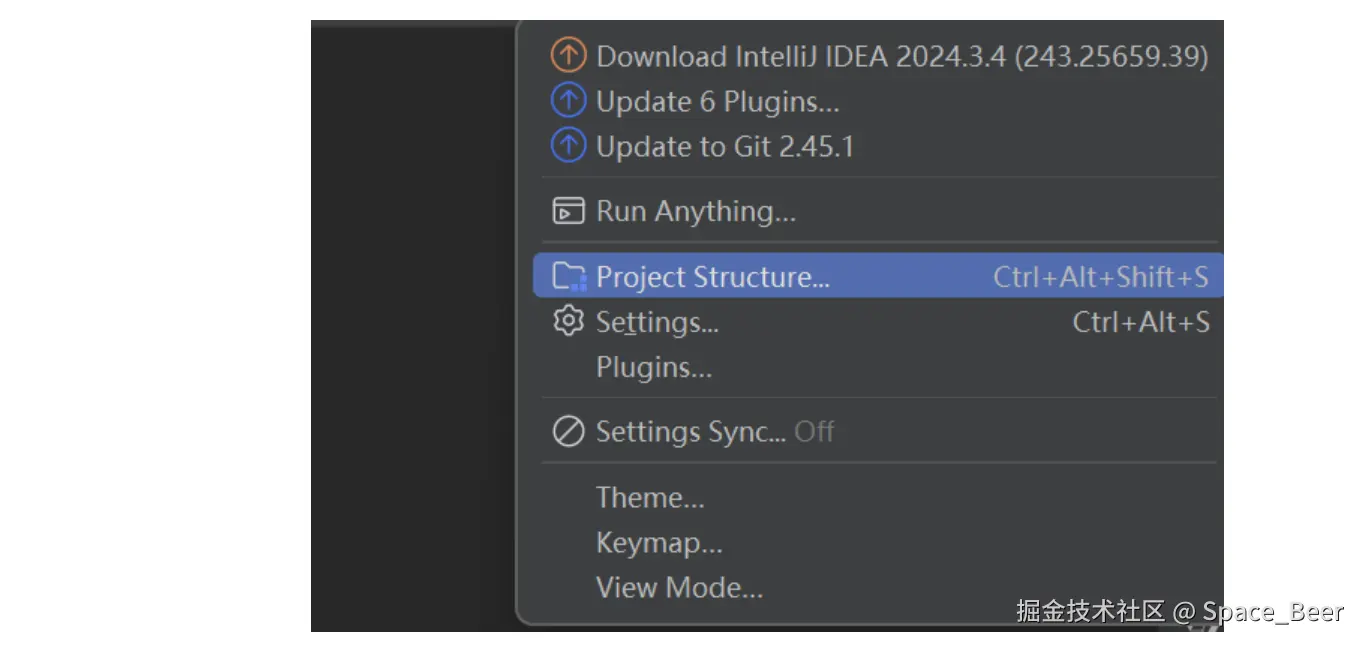Screen dimensions: 1363x646
Task: Select the Update to Git 2.45.1 entry
Action: point(724,146)
